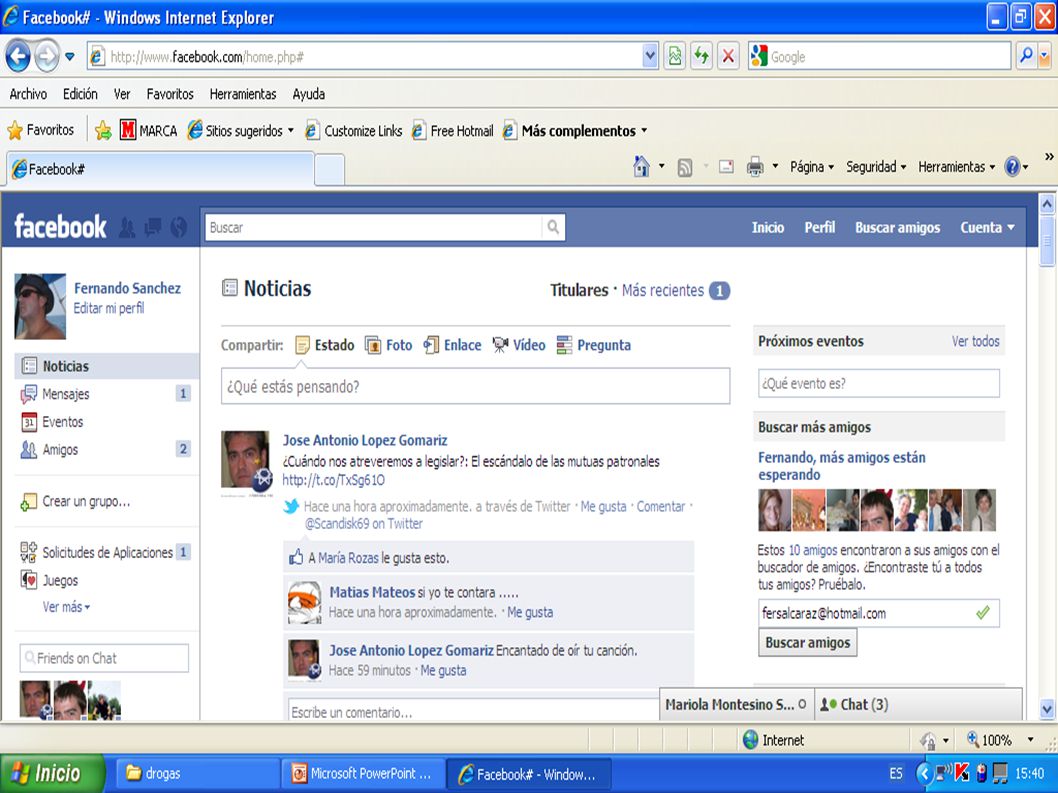
Task: Click the ¿Qué estás pensando? status box
Action: [476, 386]
